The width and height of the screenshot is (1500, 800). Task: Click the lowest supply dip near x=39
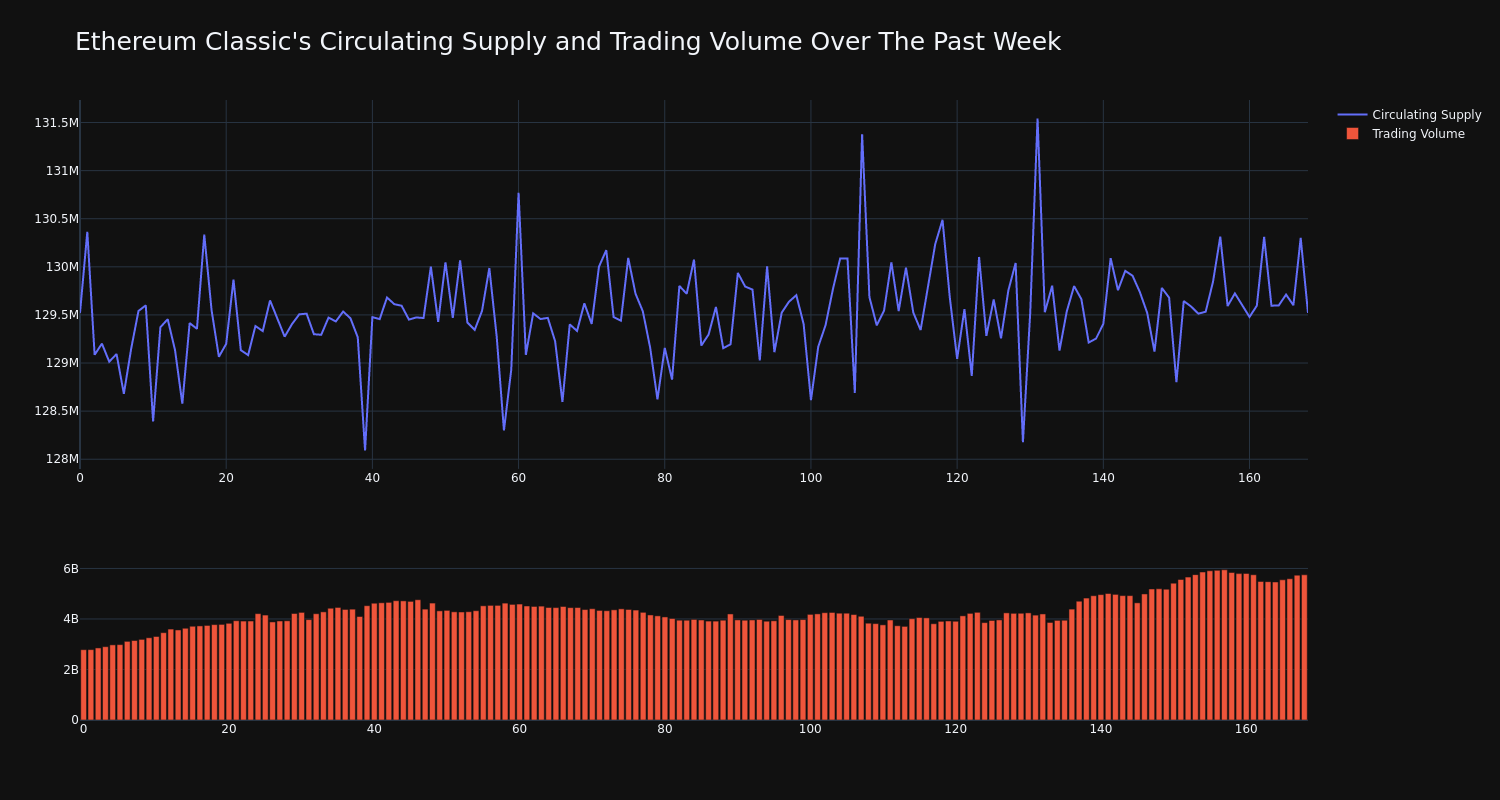(x=365, y=449)
